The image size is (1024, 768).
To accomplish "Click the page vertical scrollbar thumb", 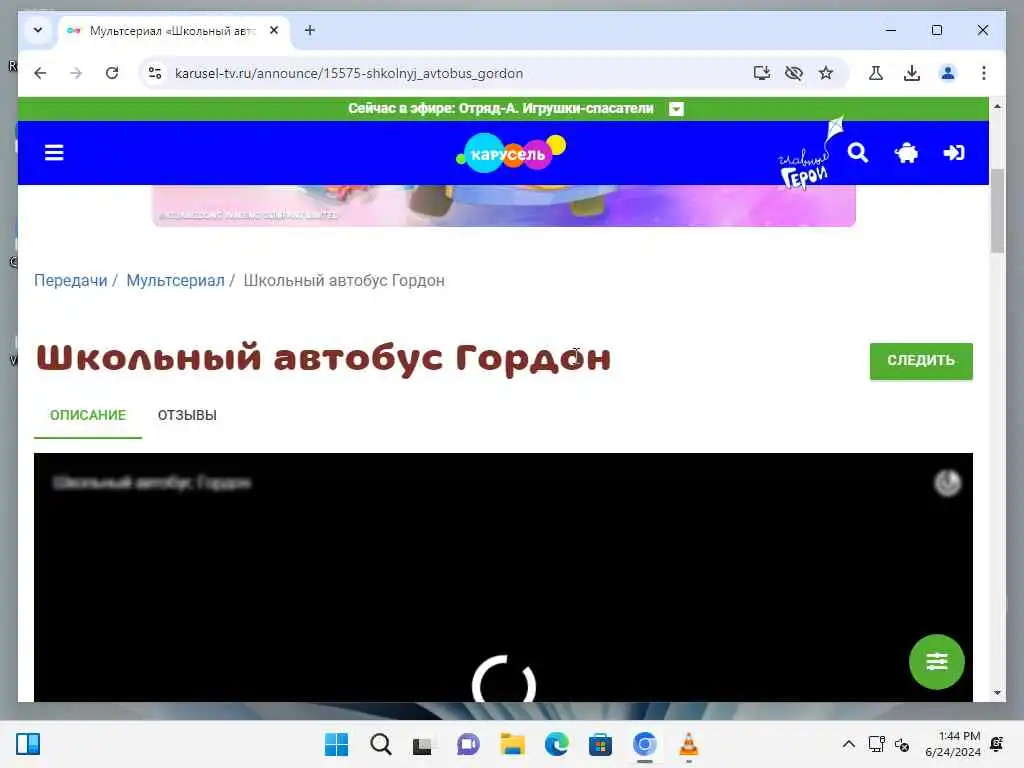I will click(x=997, y=210).
